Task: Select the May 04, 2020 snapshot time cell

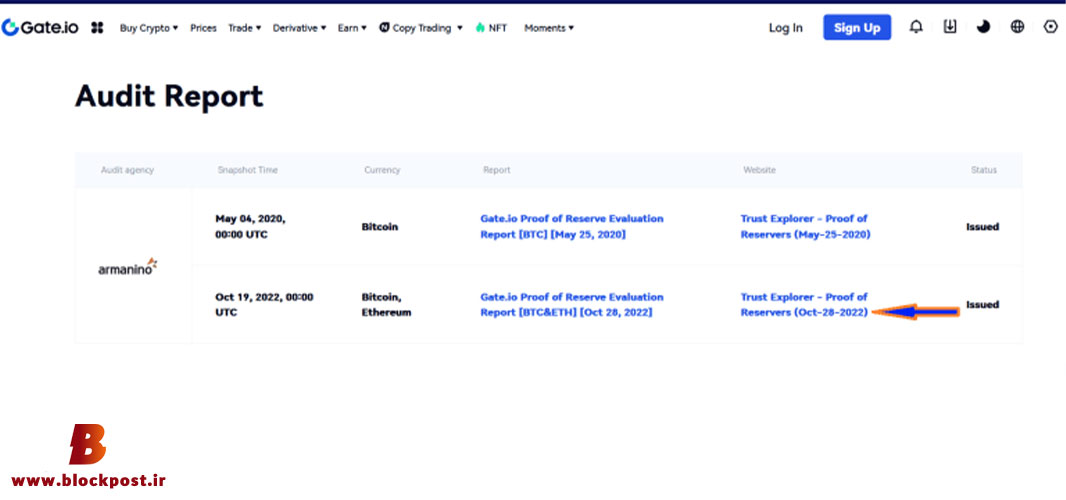Action: (250, 227)
